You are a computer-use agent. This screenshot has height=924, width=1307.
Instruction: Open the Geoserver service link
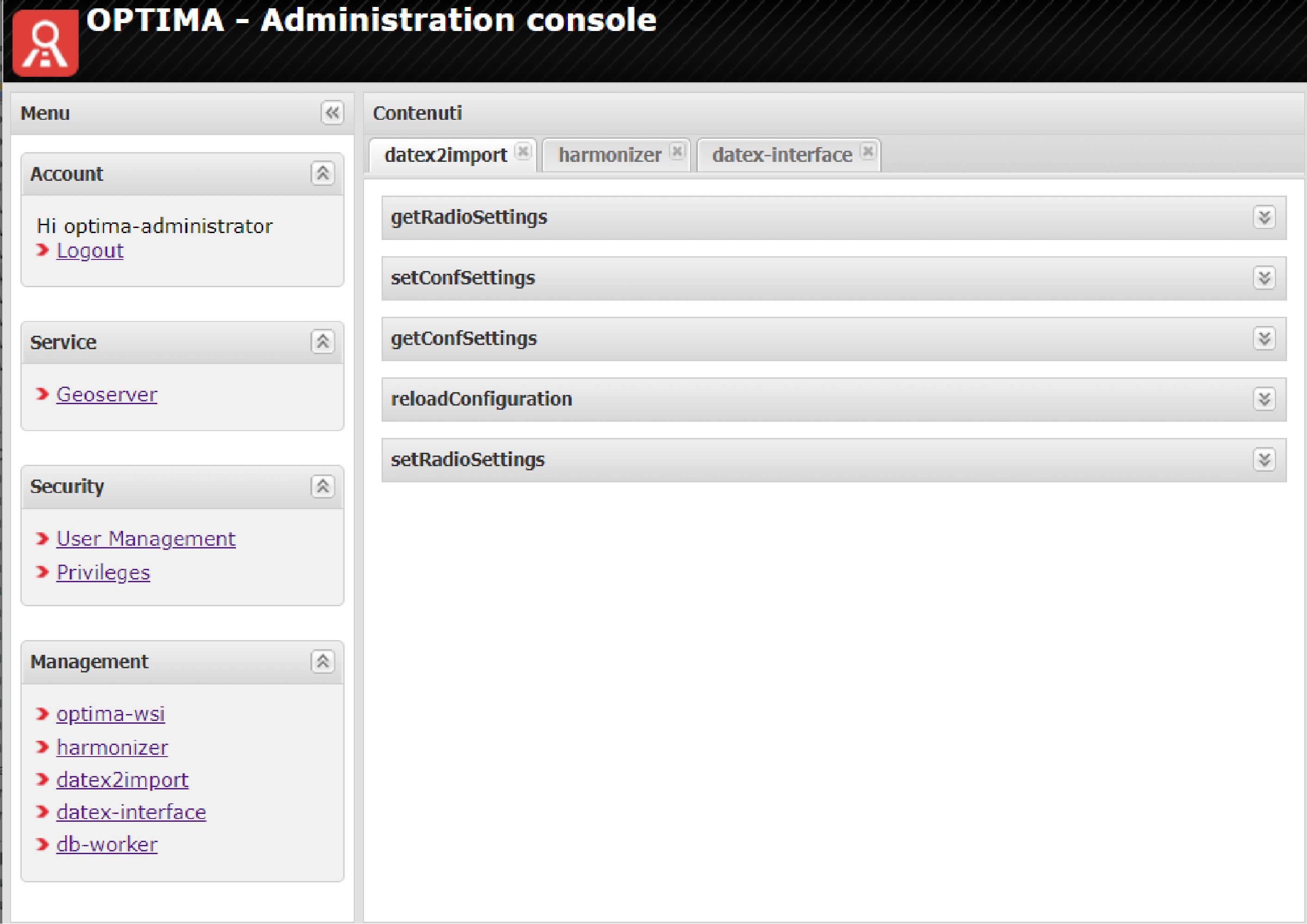coord(106,394)
